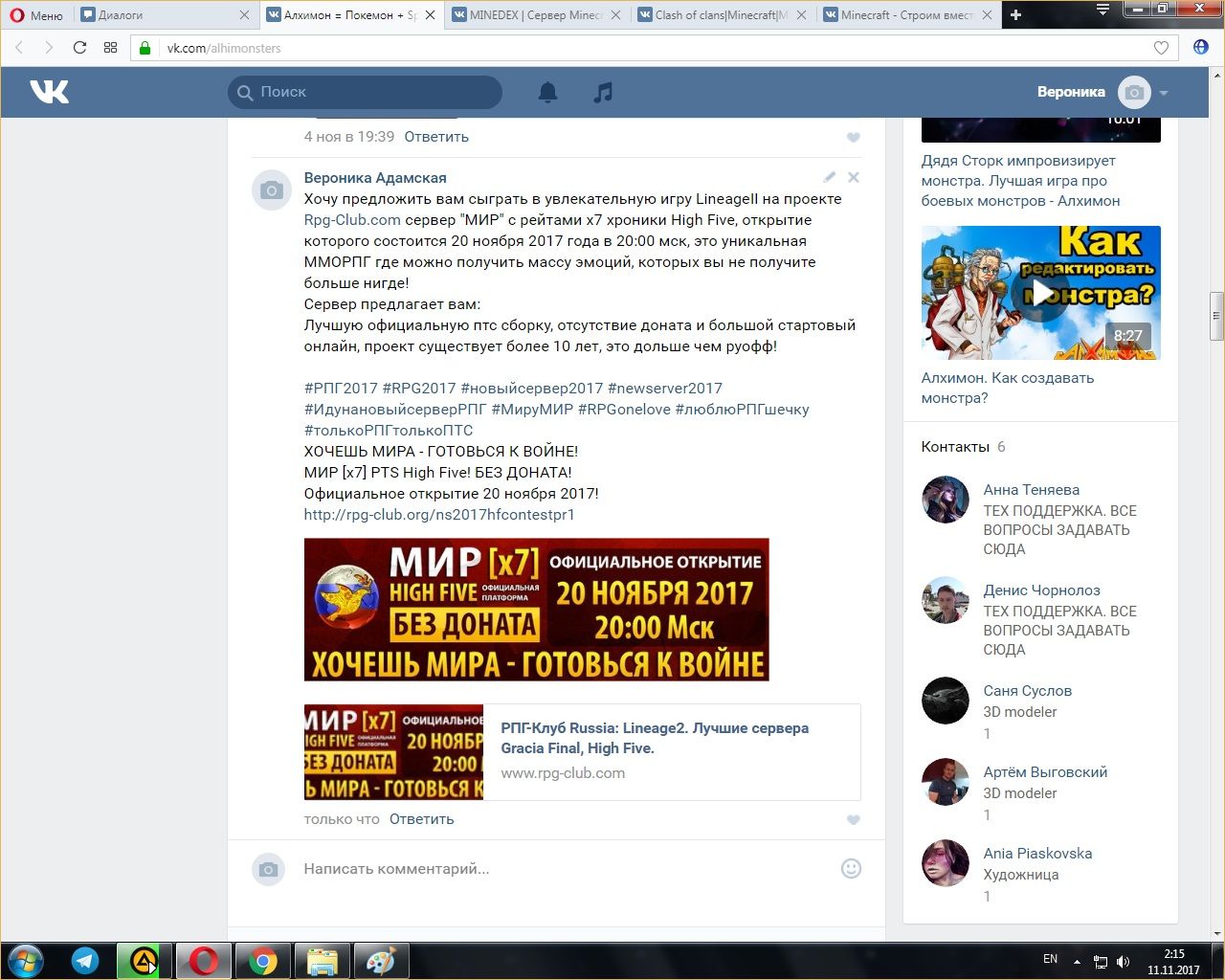Image resolution: width=1225 pixels, height=980 pixels.
Task: Click EN language indicator
Action: [1050, 959]
